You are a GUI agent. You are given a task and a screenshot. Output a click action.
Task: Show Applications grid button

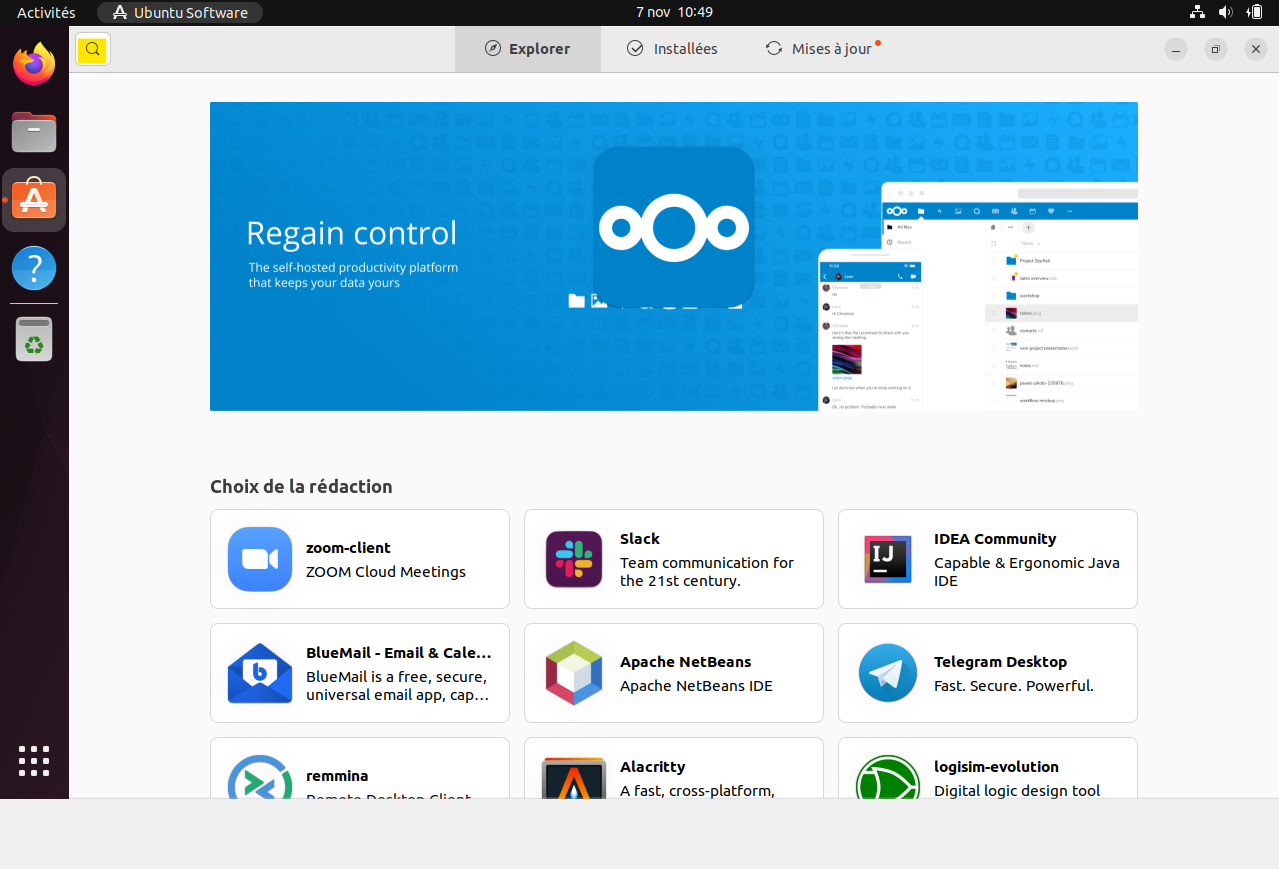click(x=34, y=761)
